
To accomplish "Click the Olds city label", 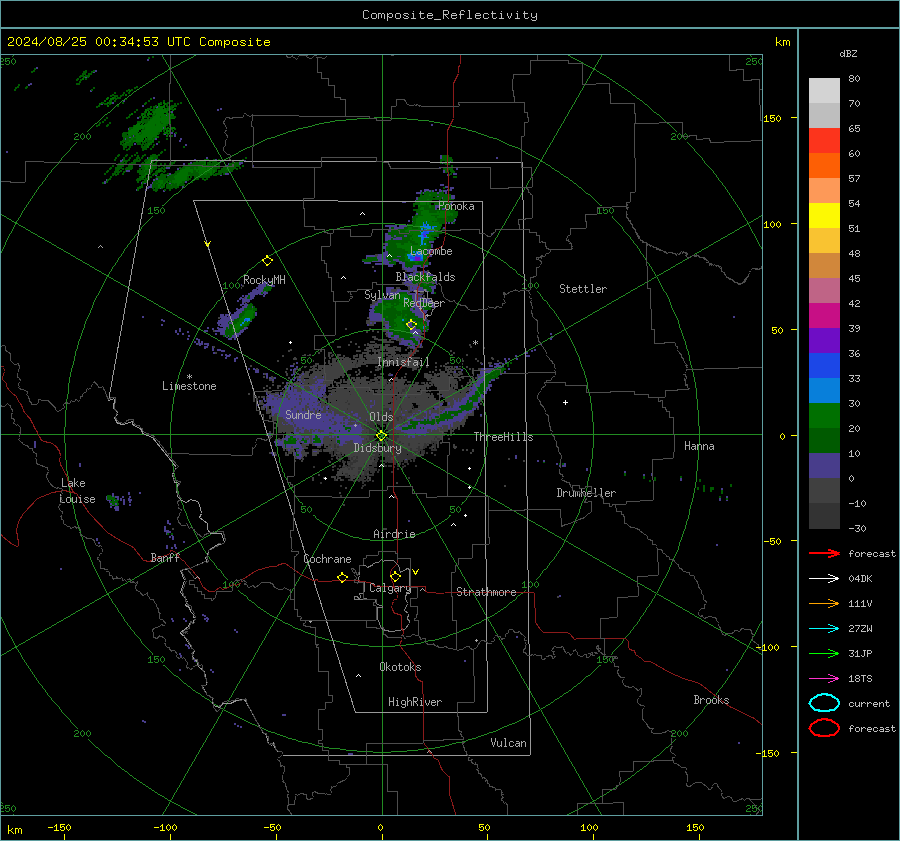I will click(x=381, y=417).
